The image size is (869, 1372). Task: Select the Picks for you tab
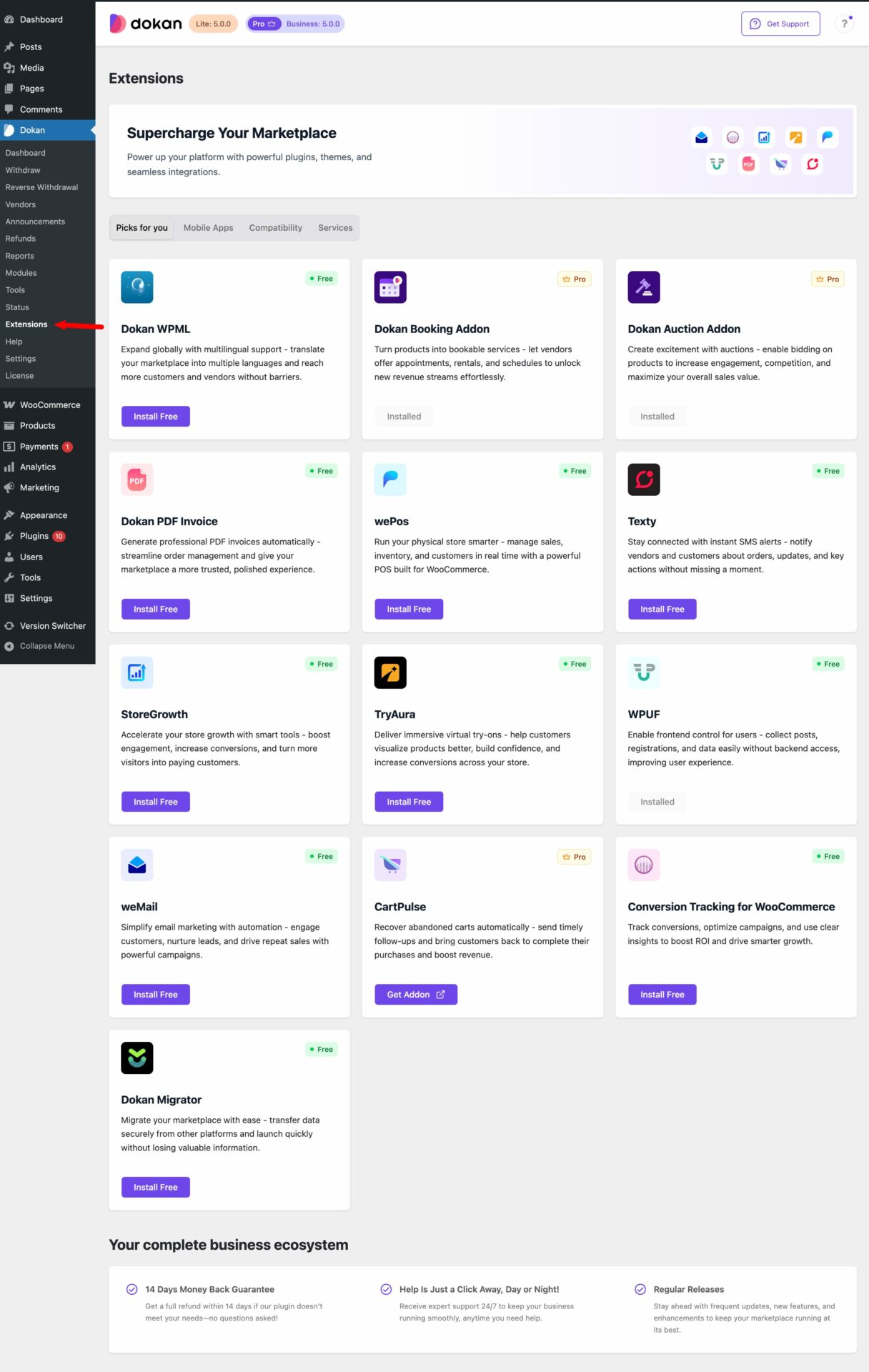142,228
